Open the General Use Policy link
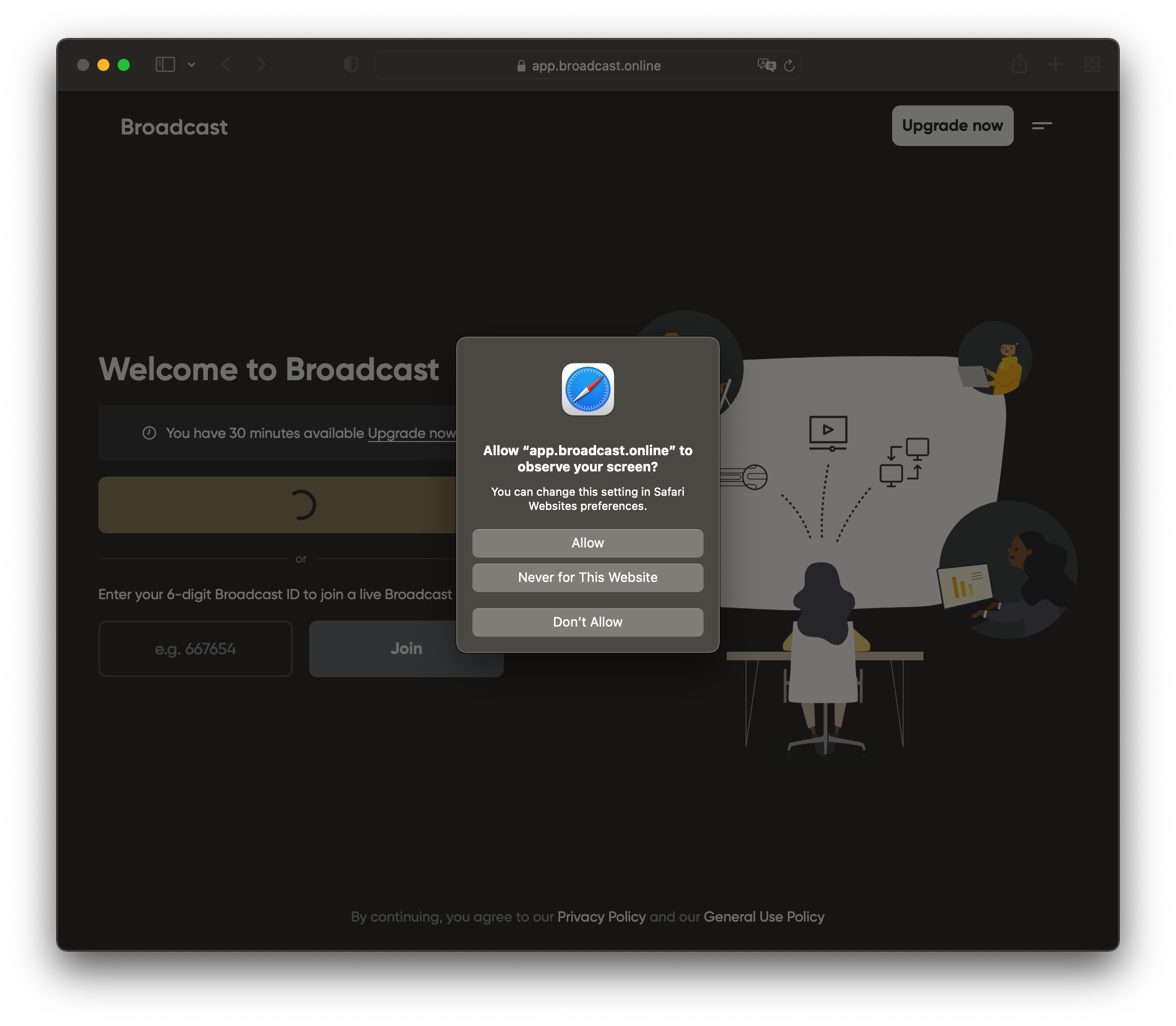Screen dimensions: 1176x1026 (x=764, y=917)
